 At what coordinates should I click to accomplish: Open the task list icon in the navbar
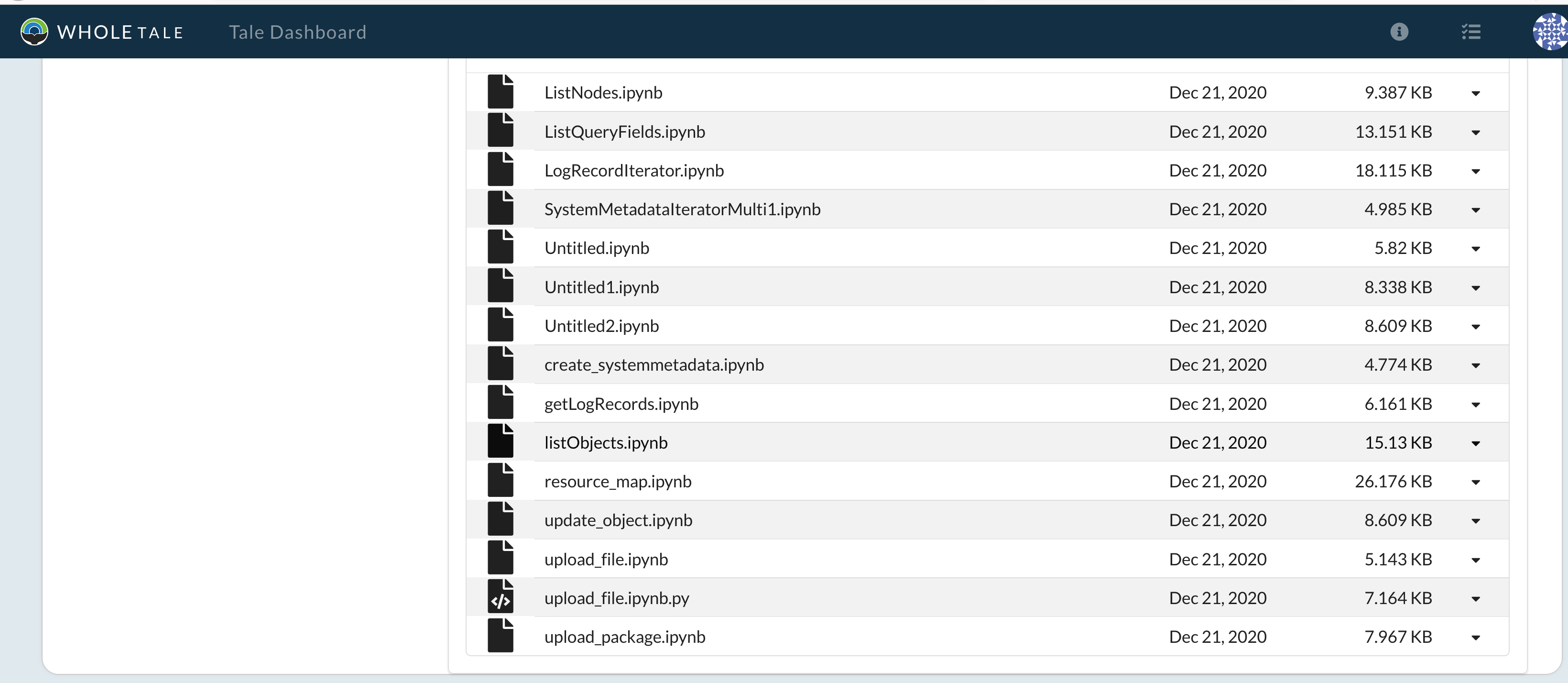(1471, 32)
